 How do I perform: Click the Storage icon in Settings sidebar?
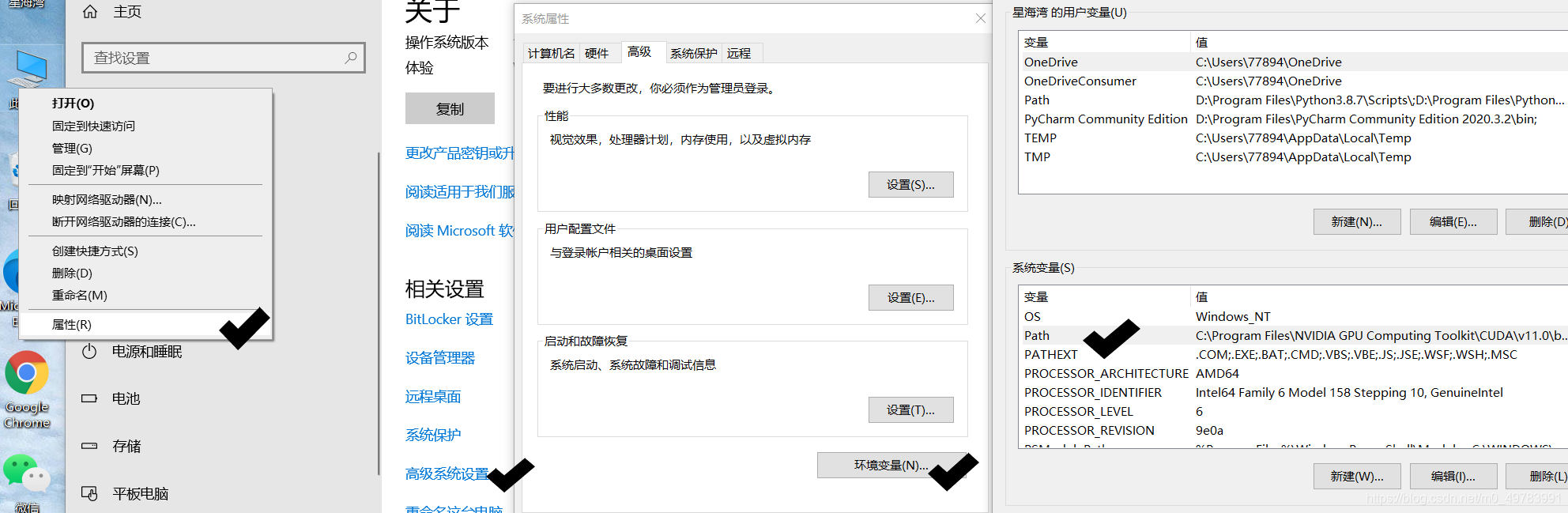89,446
